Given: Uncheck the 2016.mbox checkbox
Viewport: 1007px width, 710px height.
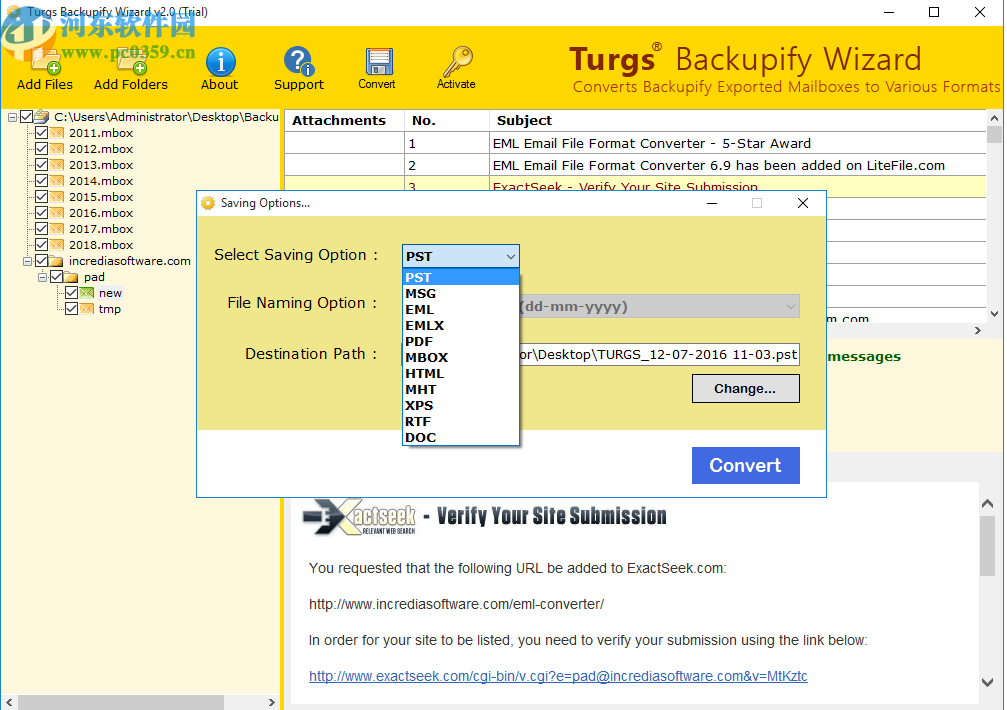Looking at the screenshot, I should pos(42,213).
